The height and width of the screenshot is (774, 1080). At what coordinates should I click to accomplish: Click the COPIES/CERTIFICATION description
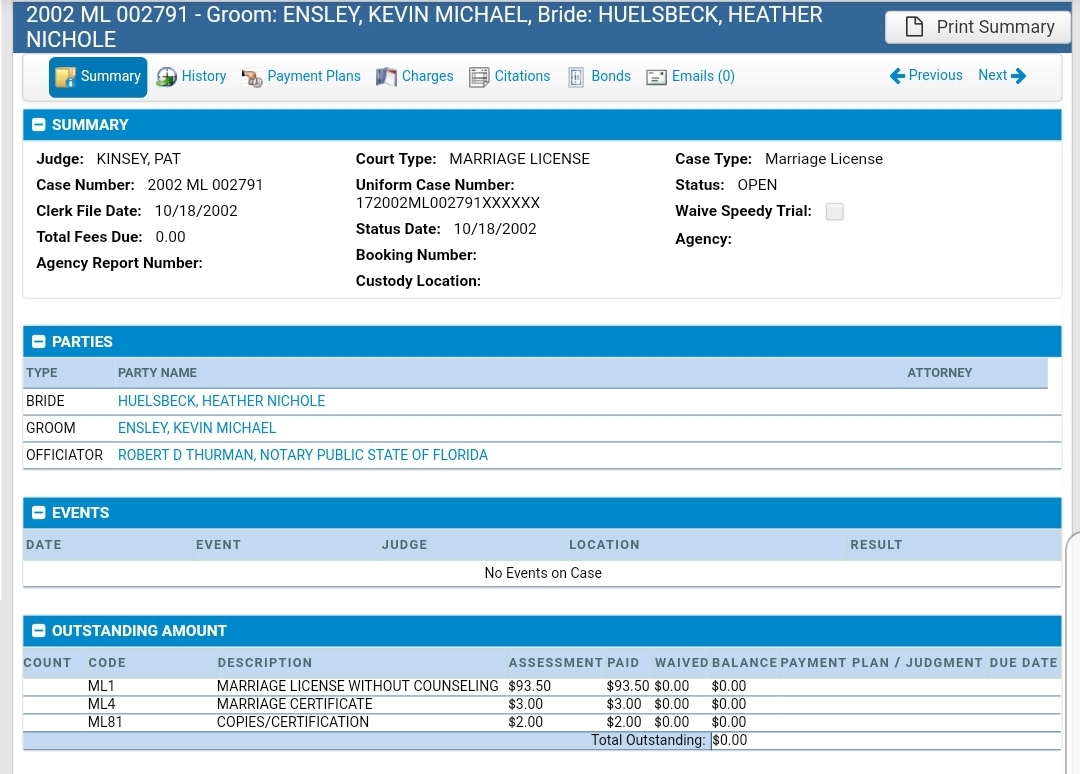coord(293,722)
